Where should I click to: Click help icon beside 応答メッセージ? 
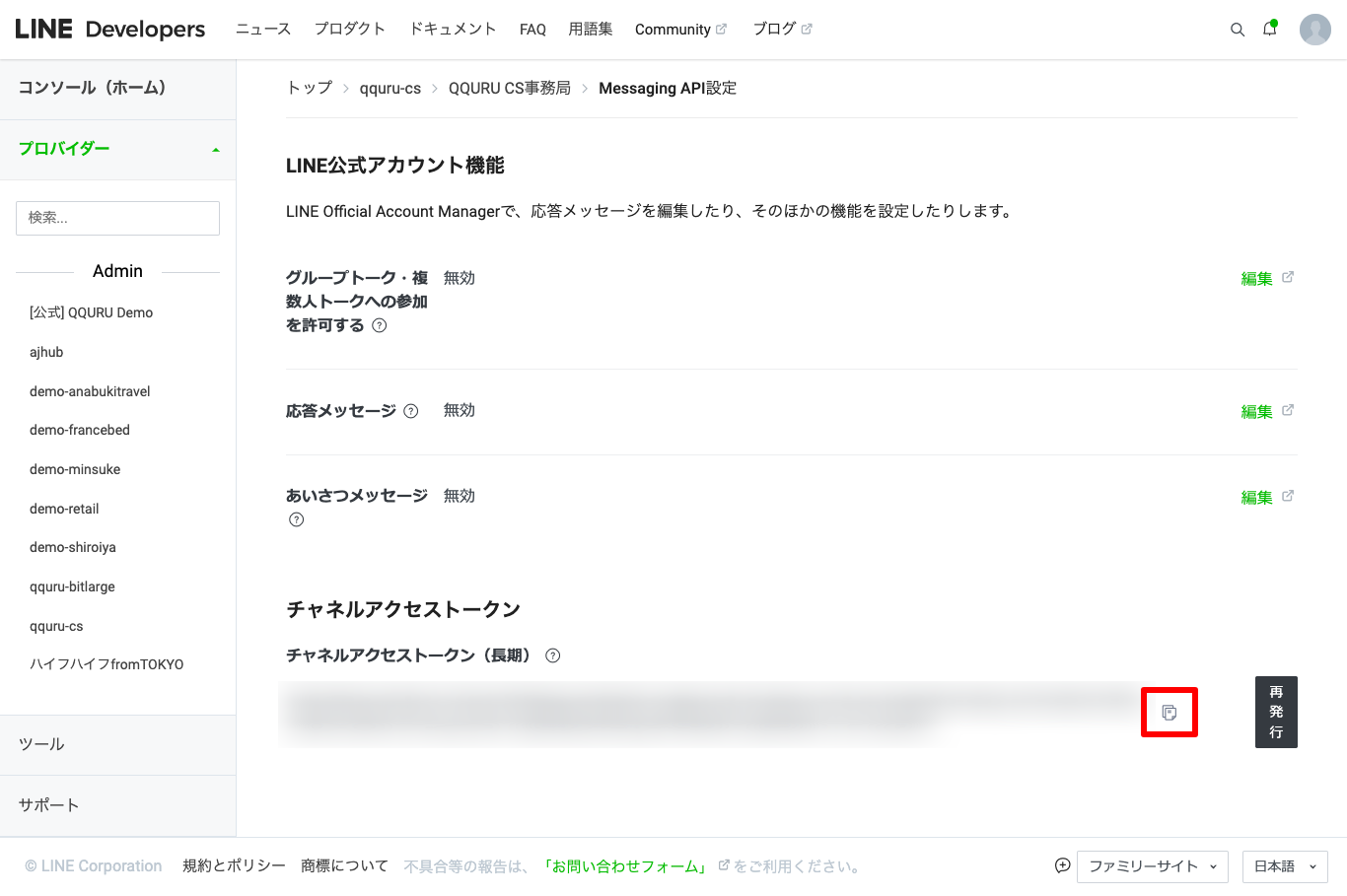click(x=411, y=411)
